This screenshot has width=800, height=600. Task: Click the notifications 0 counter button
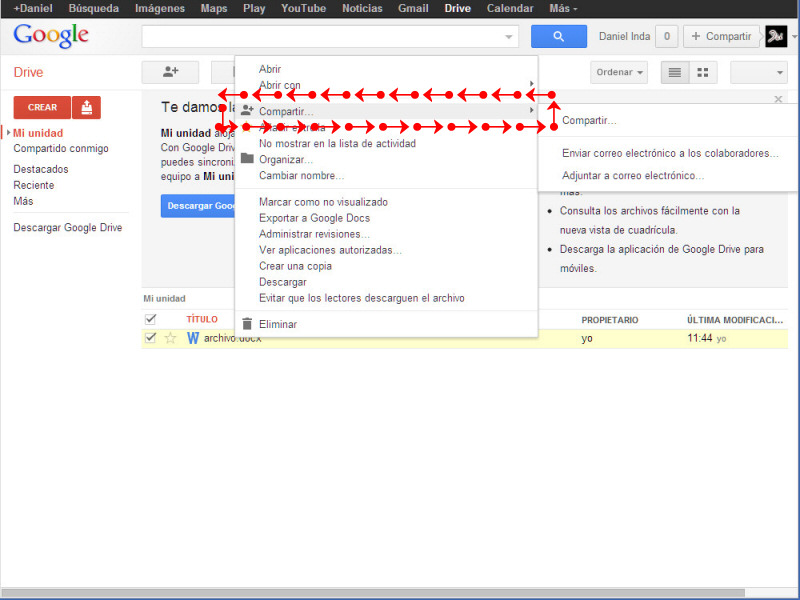click(x=666, y=36)
